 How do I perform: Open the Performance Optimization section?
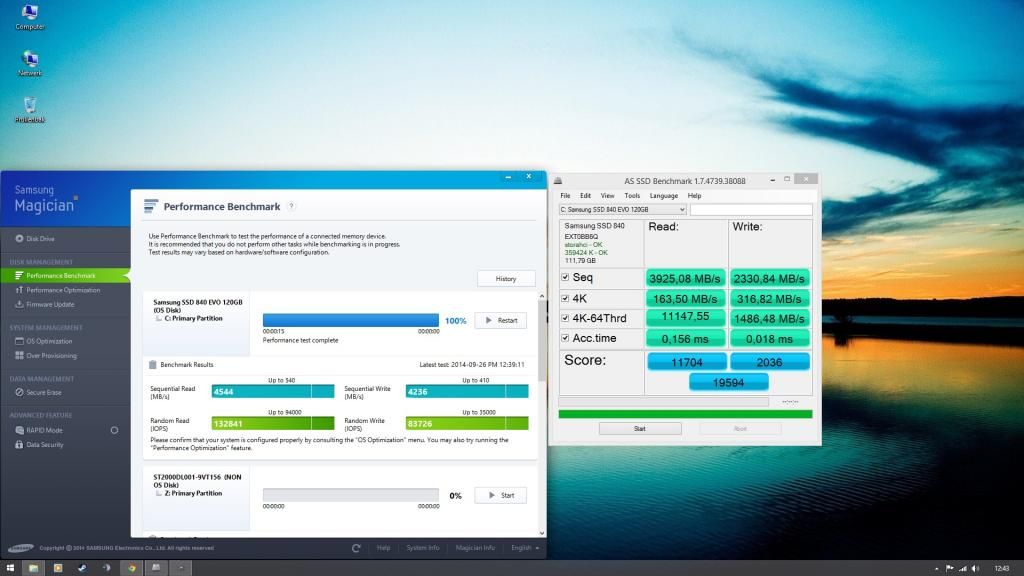point(62,290)
